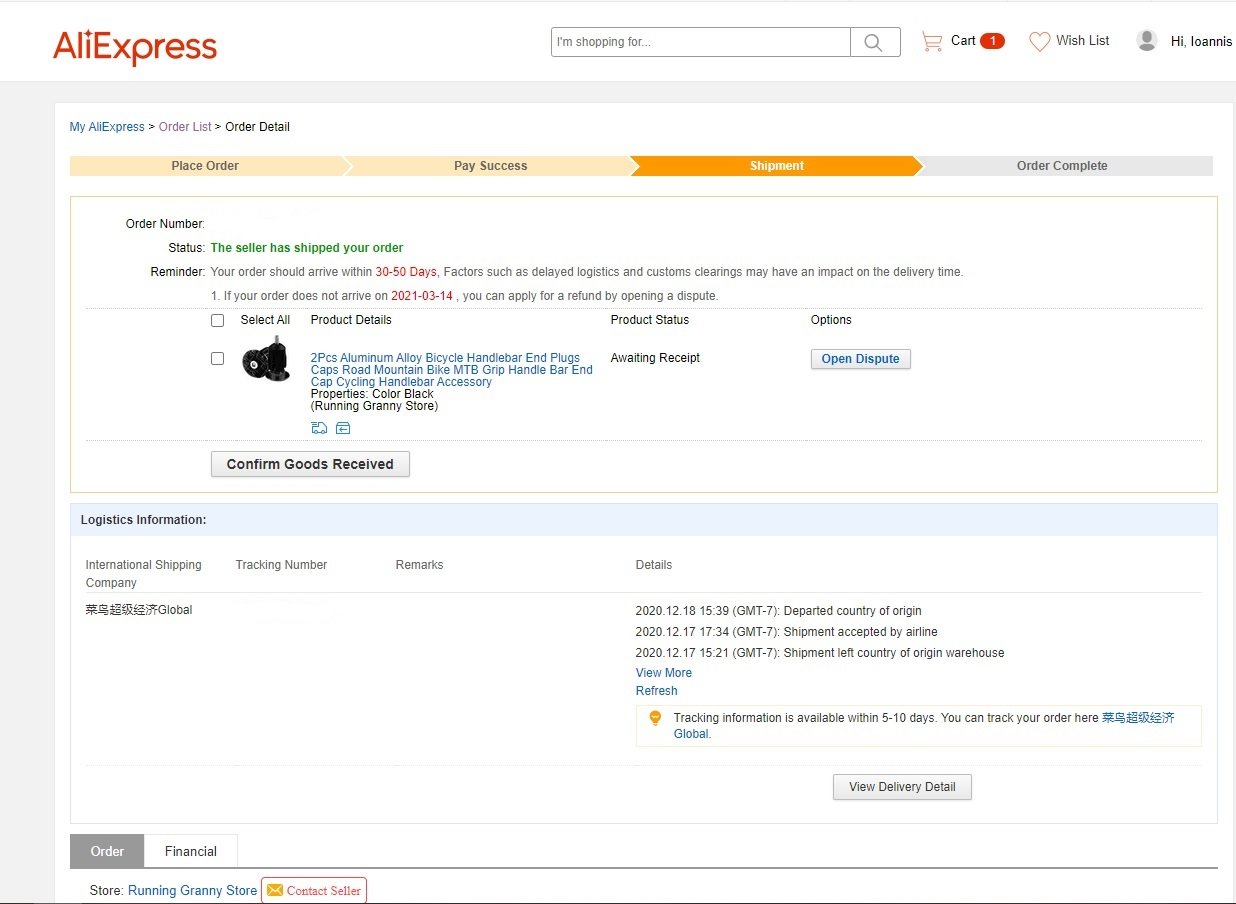
Task: Click the Order Number label
Action: tap(165, 224)
